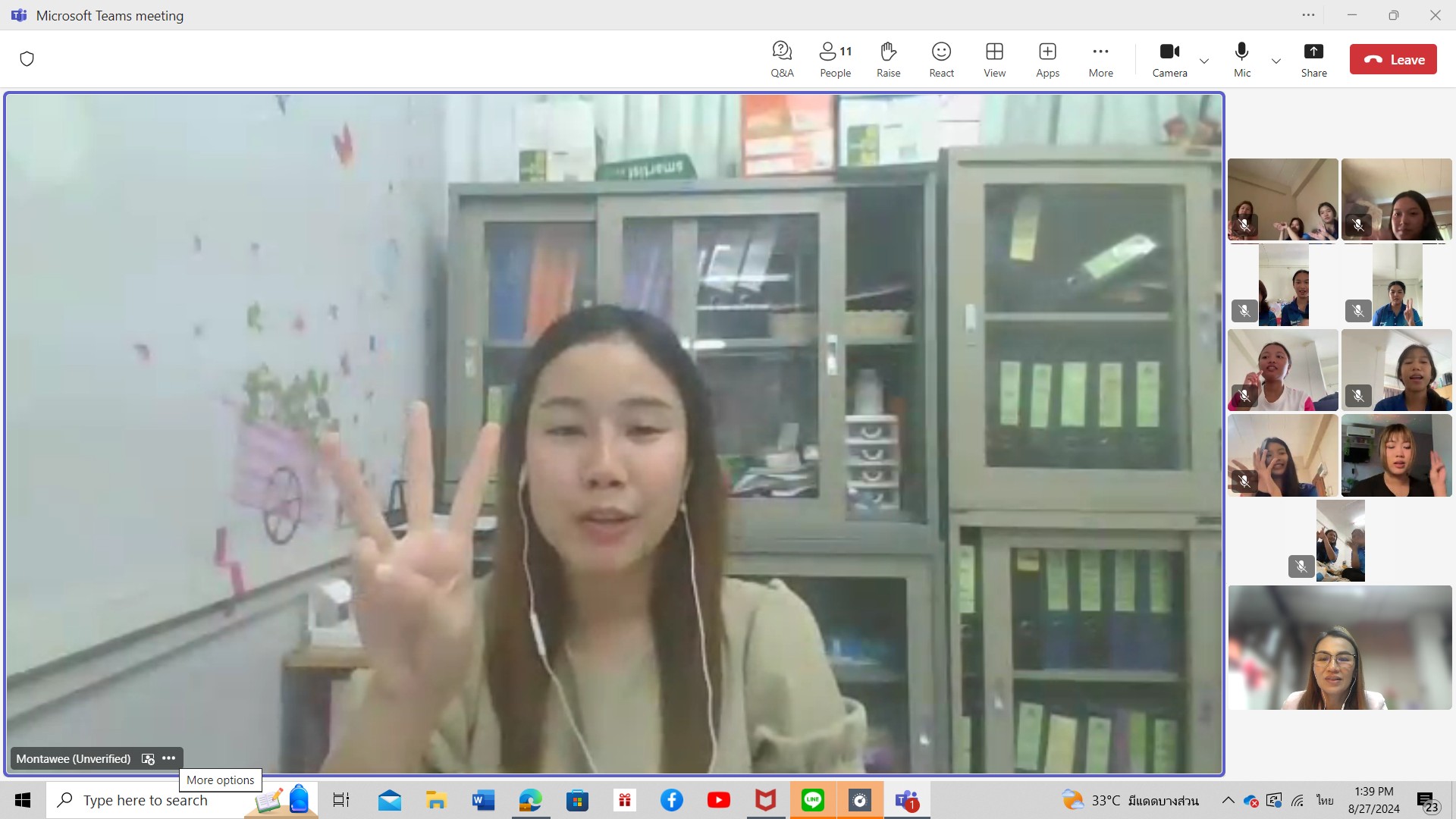This screenshot has width=1456, height=819.
Task: Click the Share screen icon
Action: point(1313,59)
